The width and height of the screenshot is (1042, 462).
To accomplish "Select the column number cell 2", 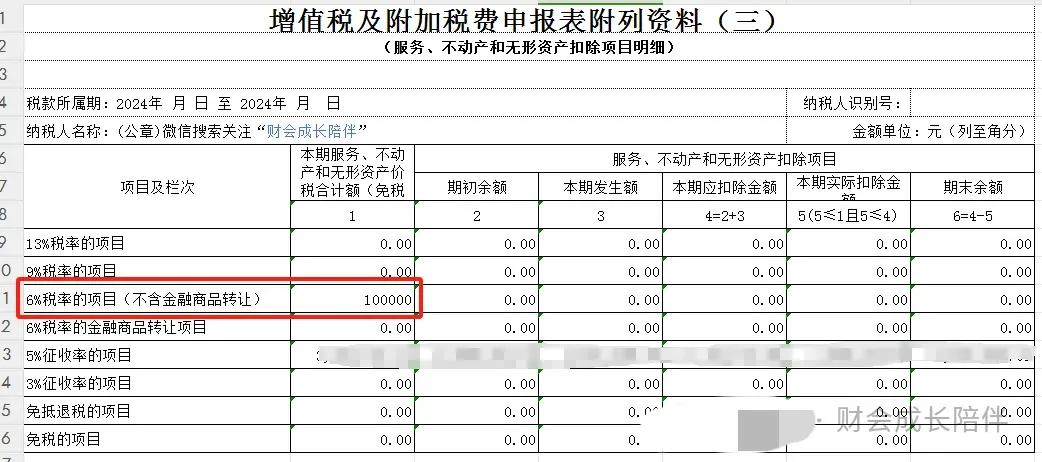I will coord(476,215).
